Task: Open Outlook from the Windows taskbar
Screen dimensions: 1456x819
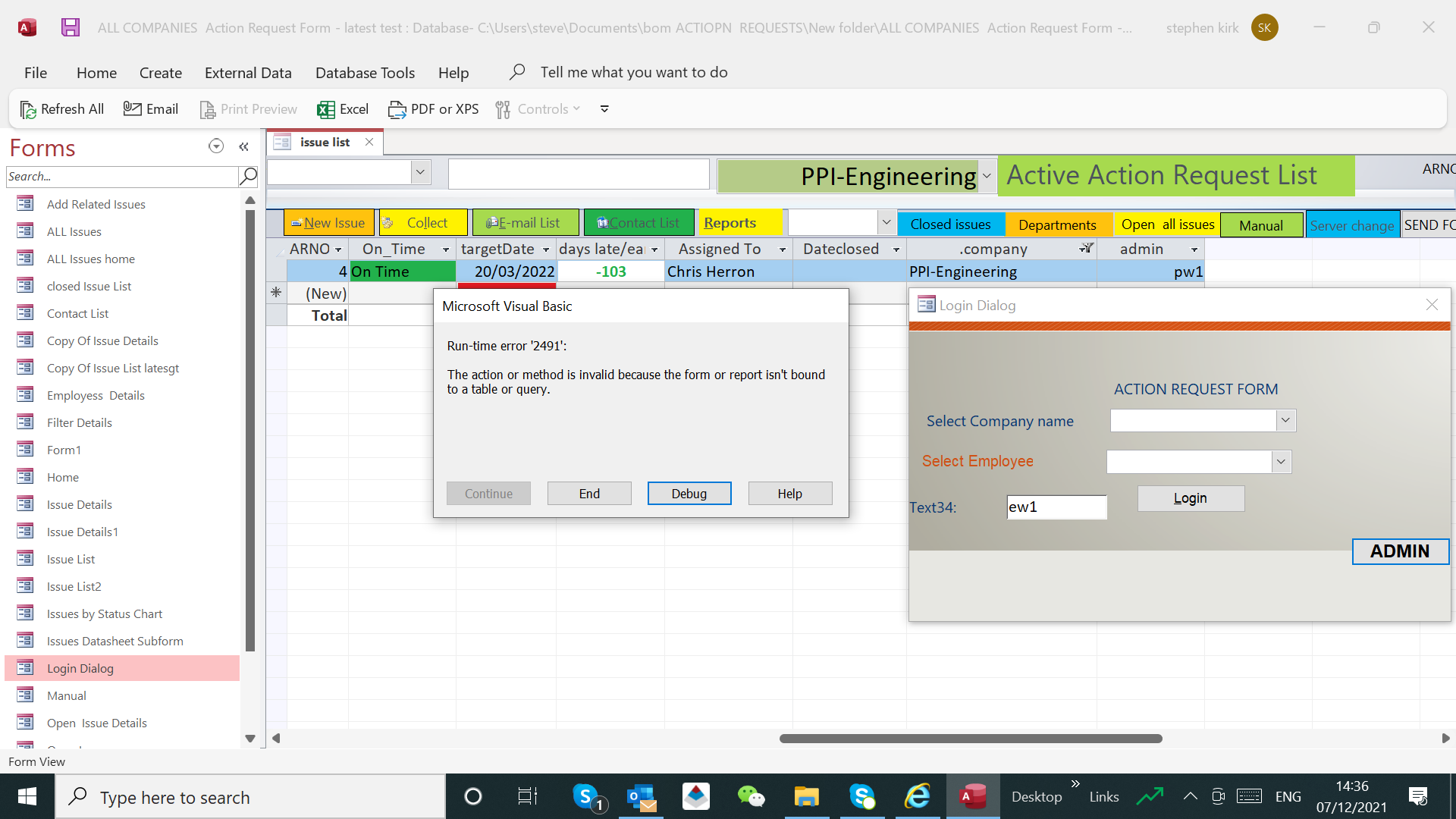Action: coord(642,797)
